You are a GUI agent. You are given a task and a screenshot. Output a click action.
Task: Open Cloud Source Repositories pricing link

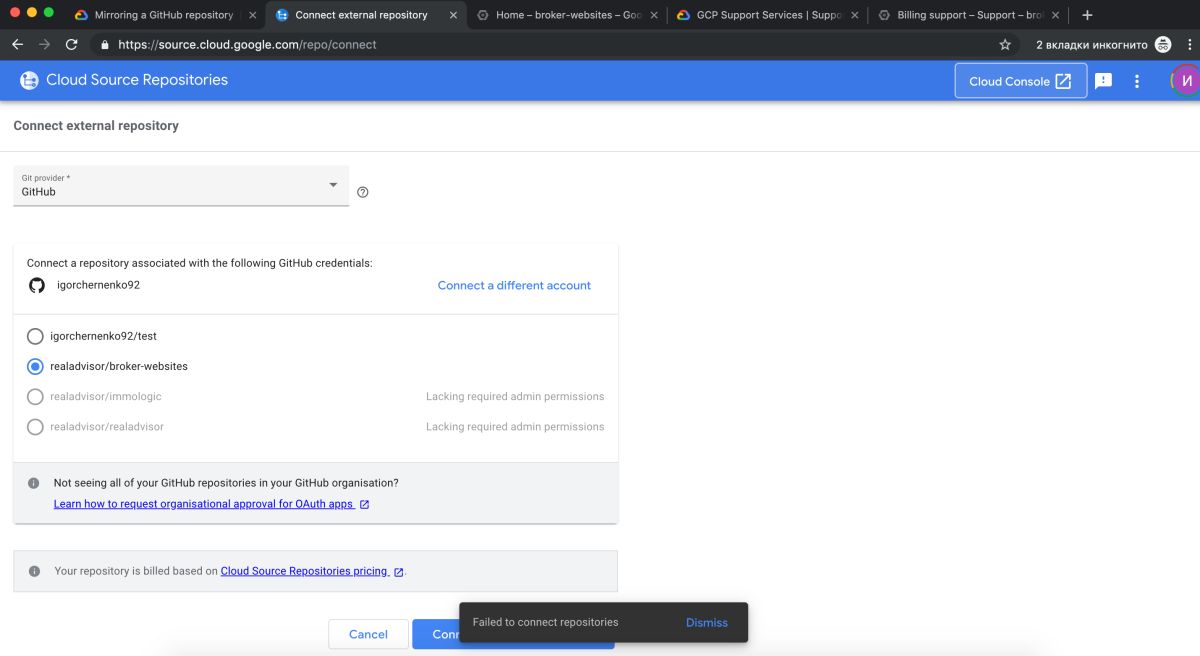click(x=312, y=571)
